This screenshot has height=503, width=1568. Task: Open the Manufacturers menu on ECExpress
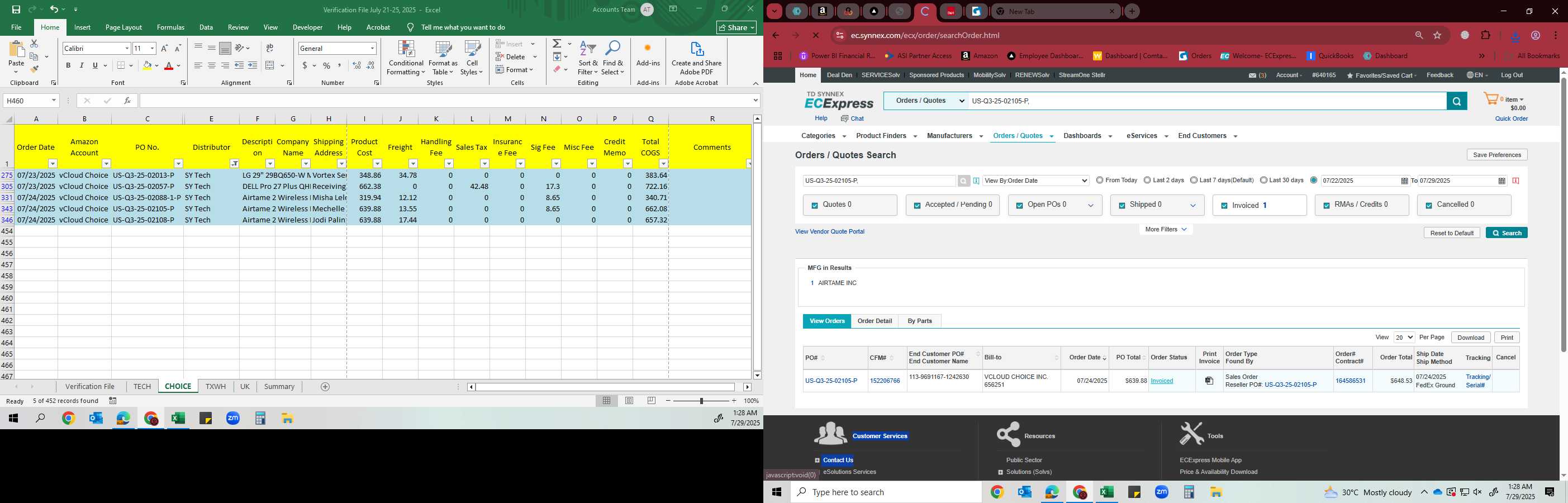point(954,136)
